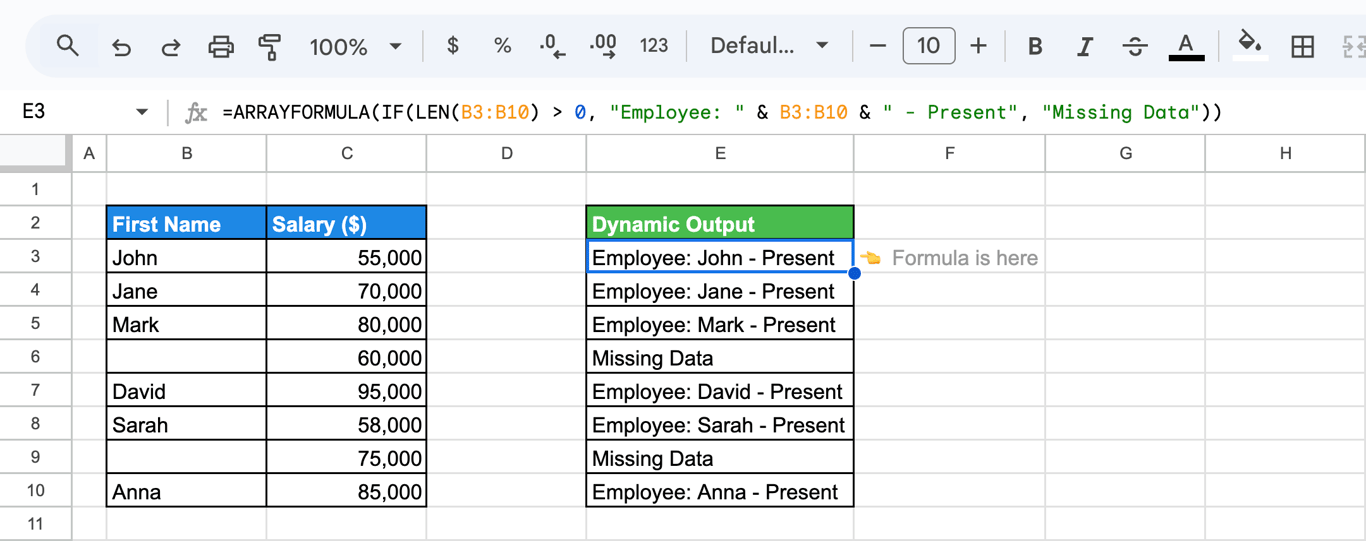Select column A header

click(89, 153)
